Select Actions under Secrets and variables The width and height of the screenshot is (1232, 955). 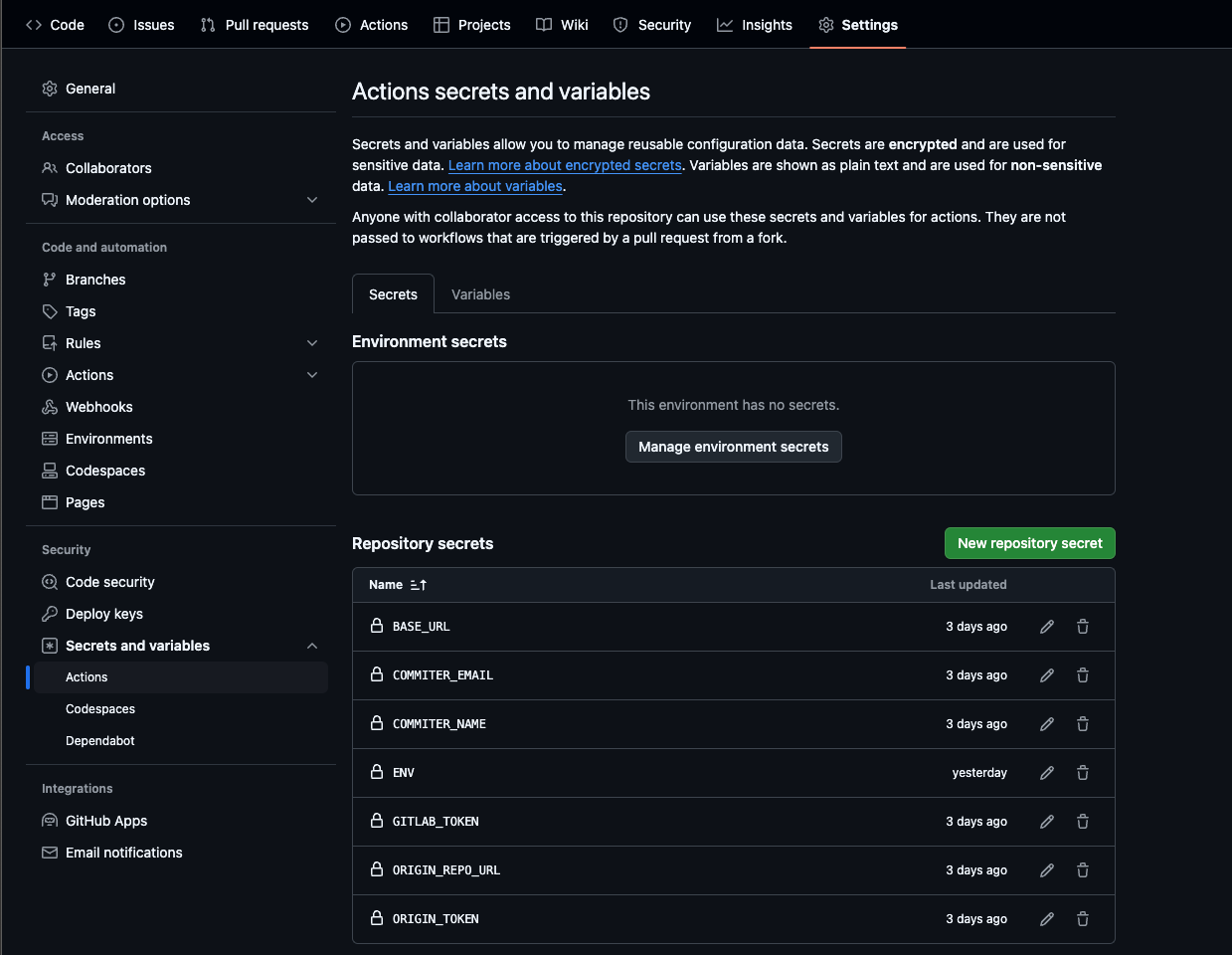tap(181, 677)
